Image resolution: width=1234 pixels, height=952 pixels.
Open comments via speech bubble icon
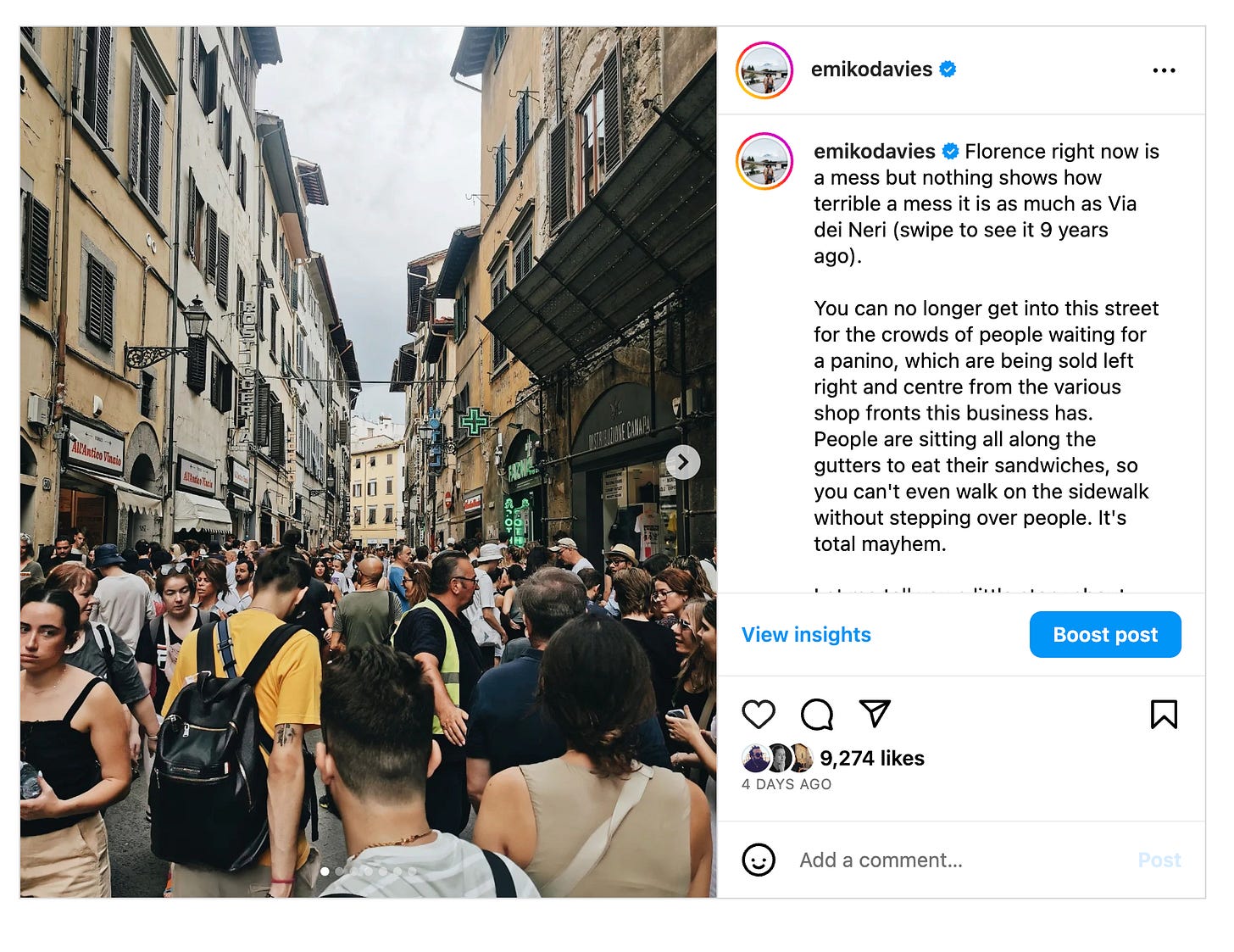[817, 715]
